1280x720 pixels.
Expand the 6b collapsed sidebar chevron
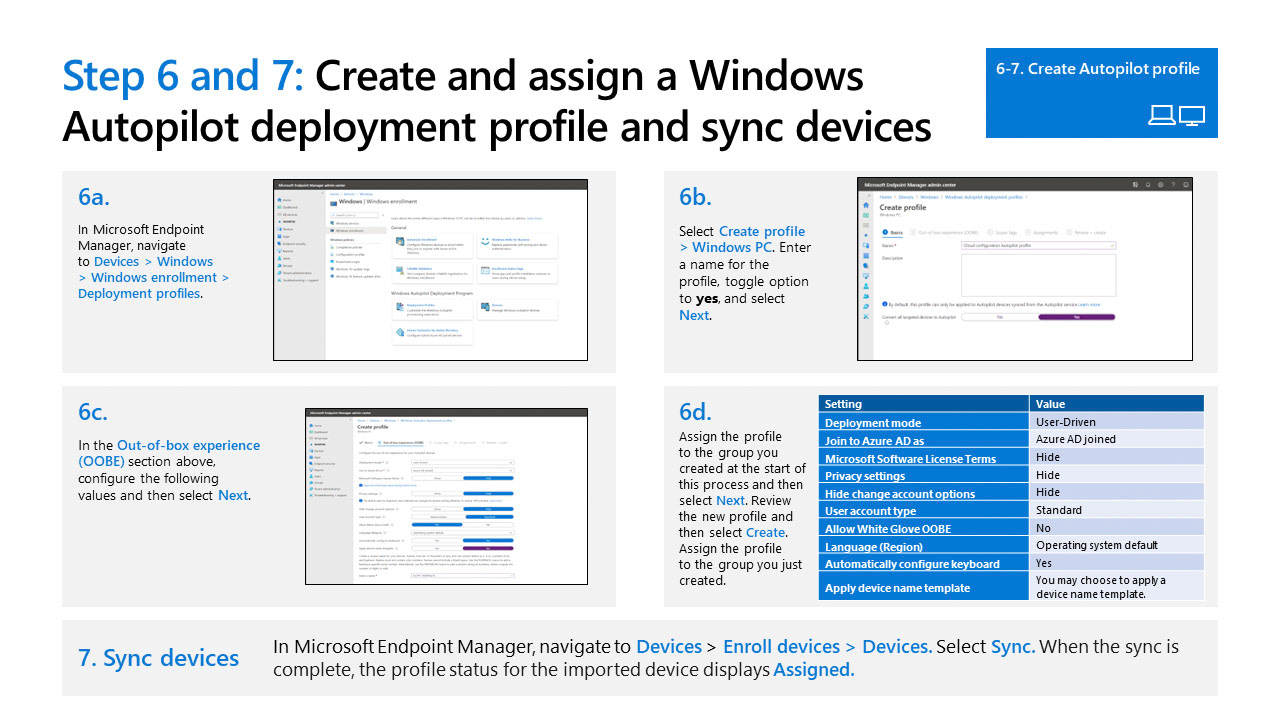coord(869,195)
